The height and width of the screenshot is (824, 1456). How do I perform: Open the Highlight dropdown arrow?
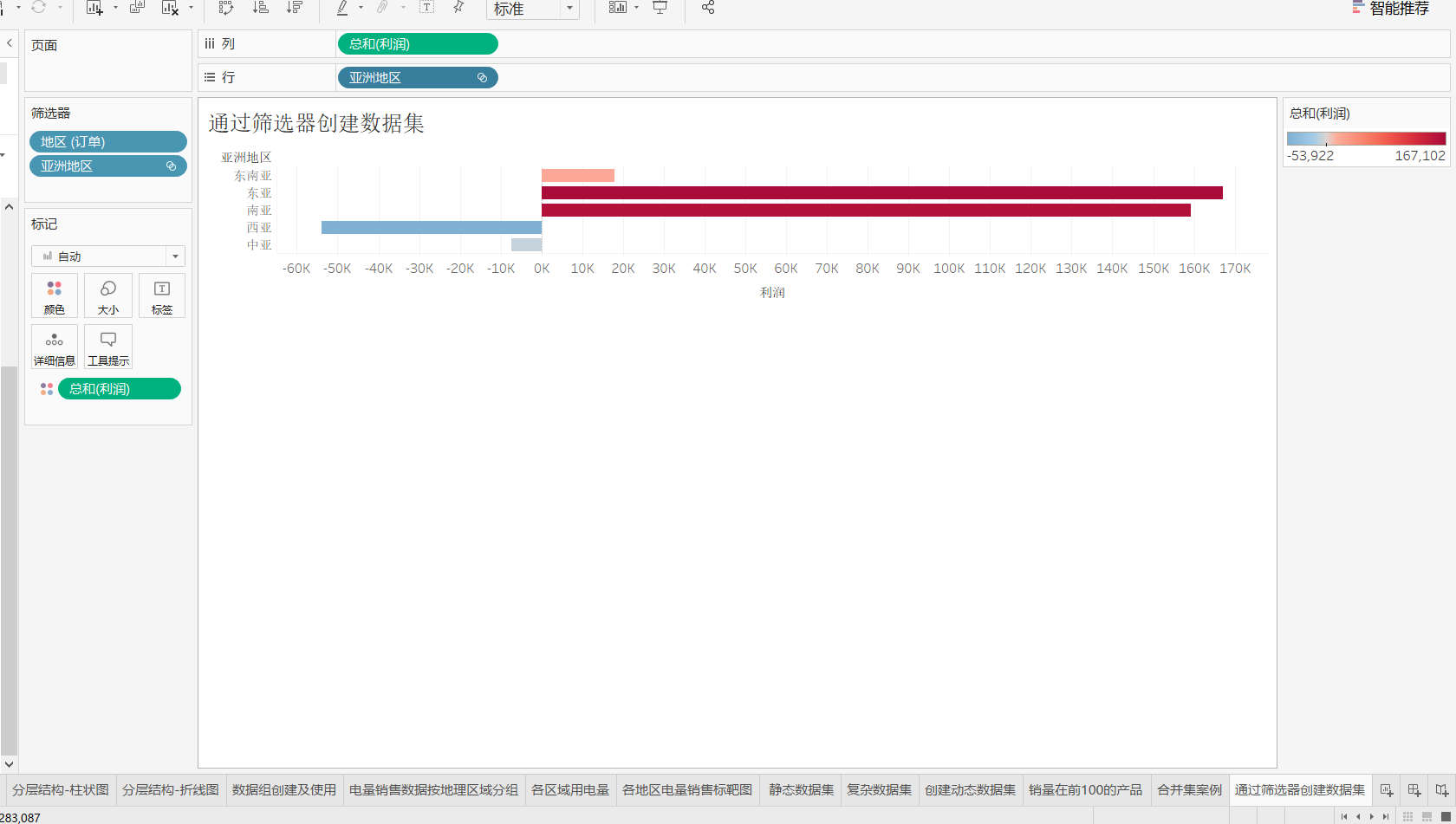pos(361,8)
